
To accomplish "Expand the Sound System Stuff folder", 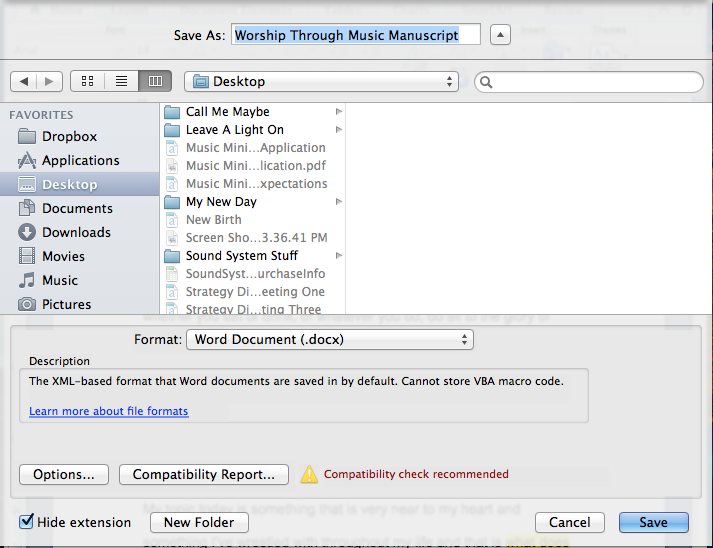I will 241,256.
